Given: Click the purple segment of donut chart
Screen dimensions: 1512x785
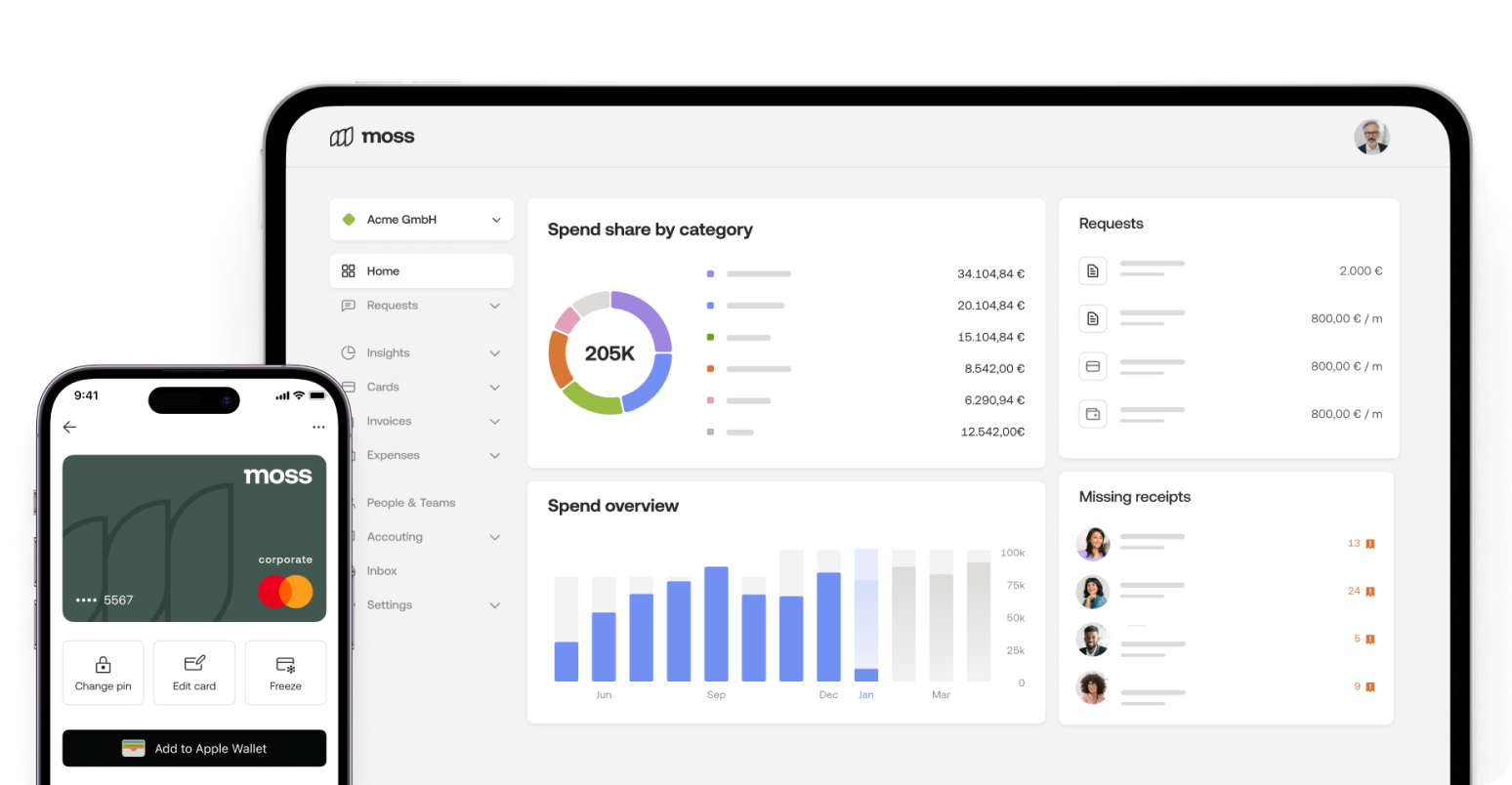Looking at the screenshot, I should coord(649,317).
